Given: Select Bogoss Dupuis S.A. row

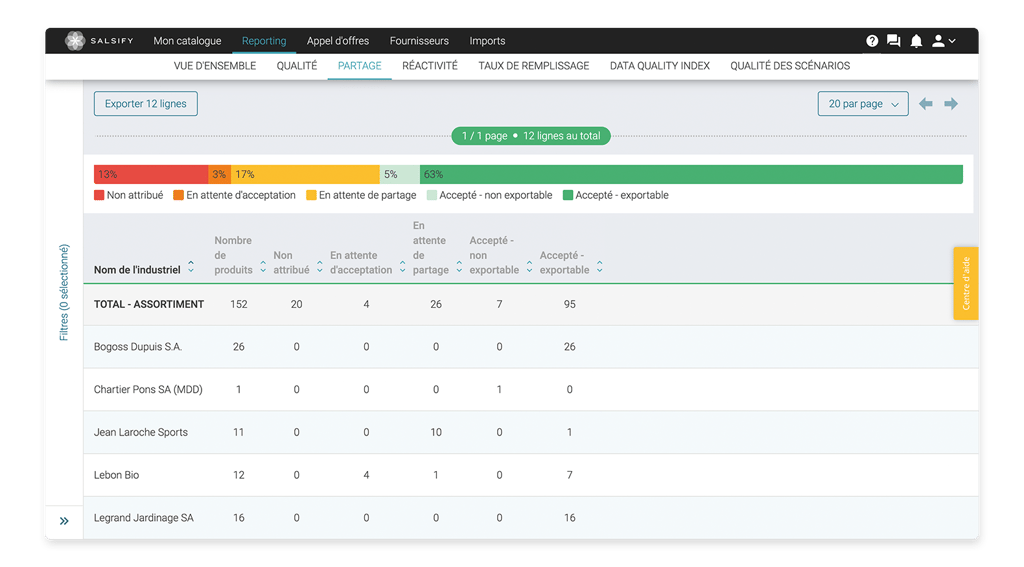Looking at the screenshot, I should click(531, 347).
